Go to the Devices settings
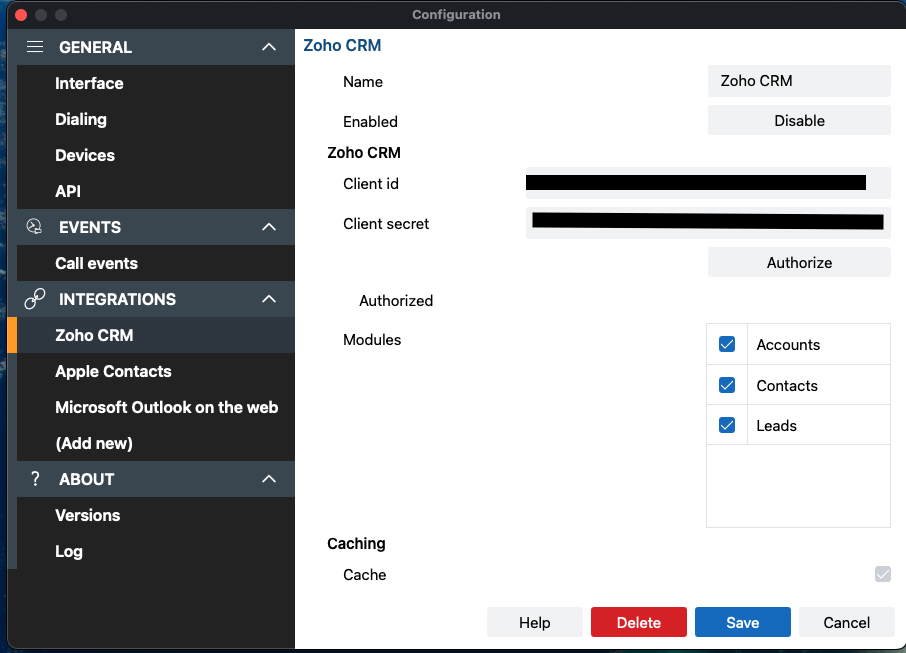 [156, 155]
